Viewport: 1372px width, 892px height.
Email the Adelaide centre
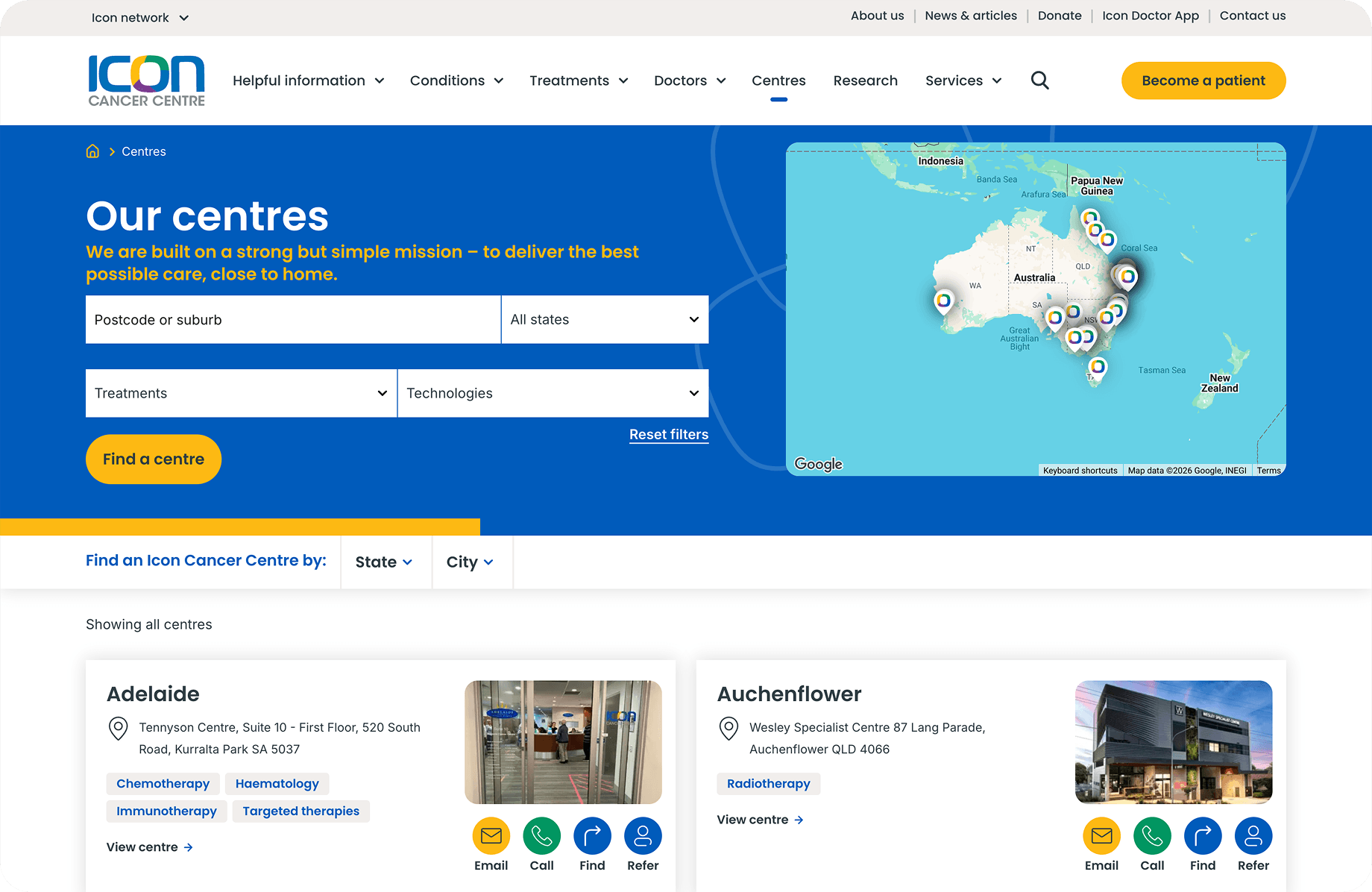[491, 836]
